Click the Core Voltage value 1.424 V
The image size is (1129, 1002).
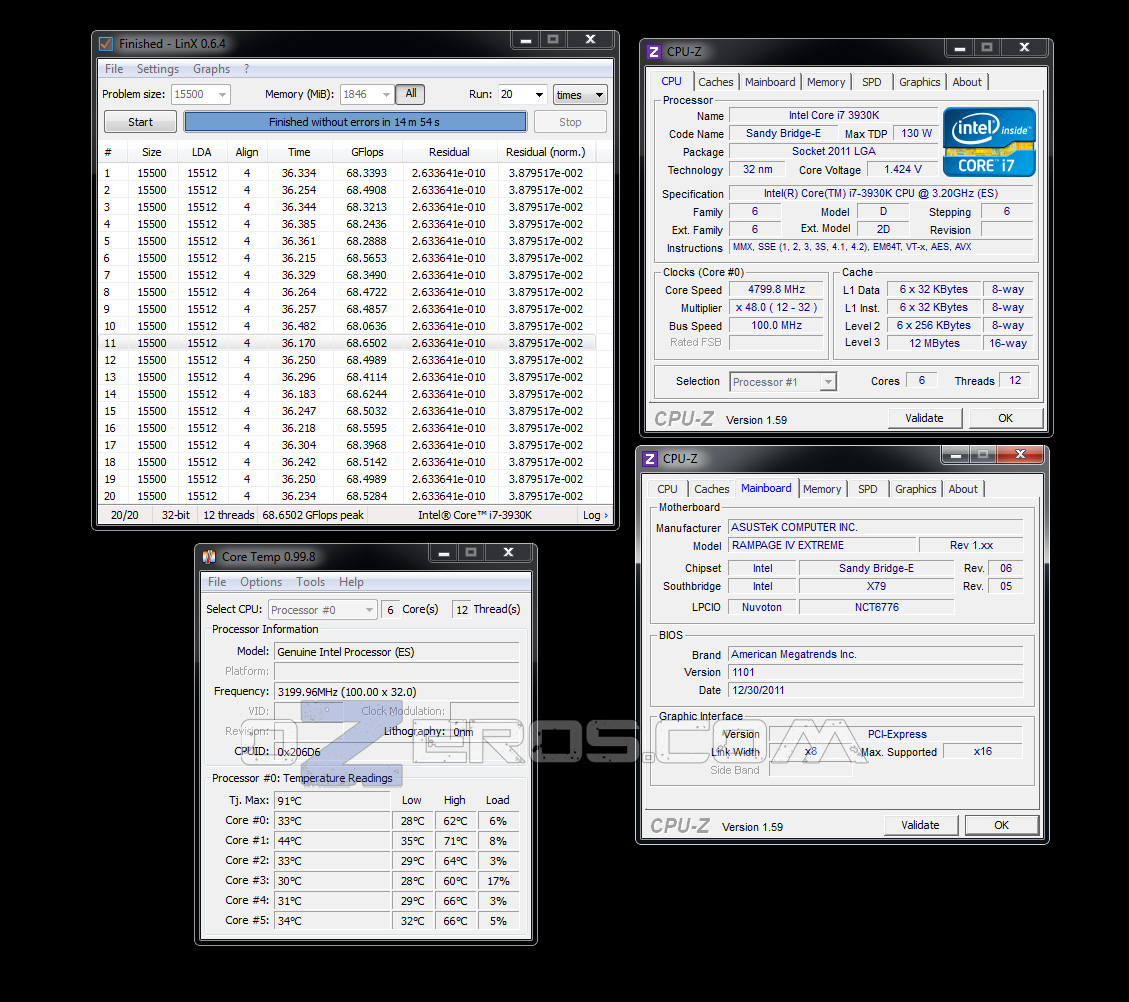pos(903,169)
